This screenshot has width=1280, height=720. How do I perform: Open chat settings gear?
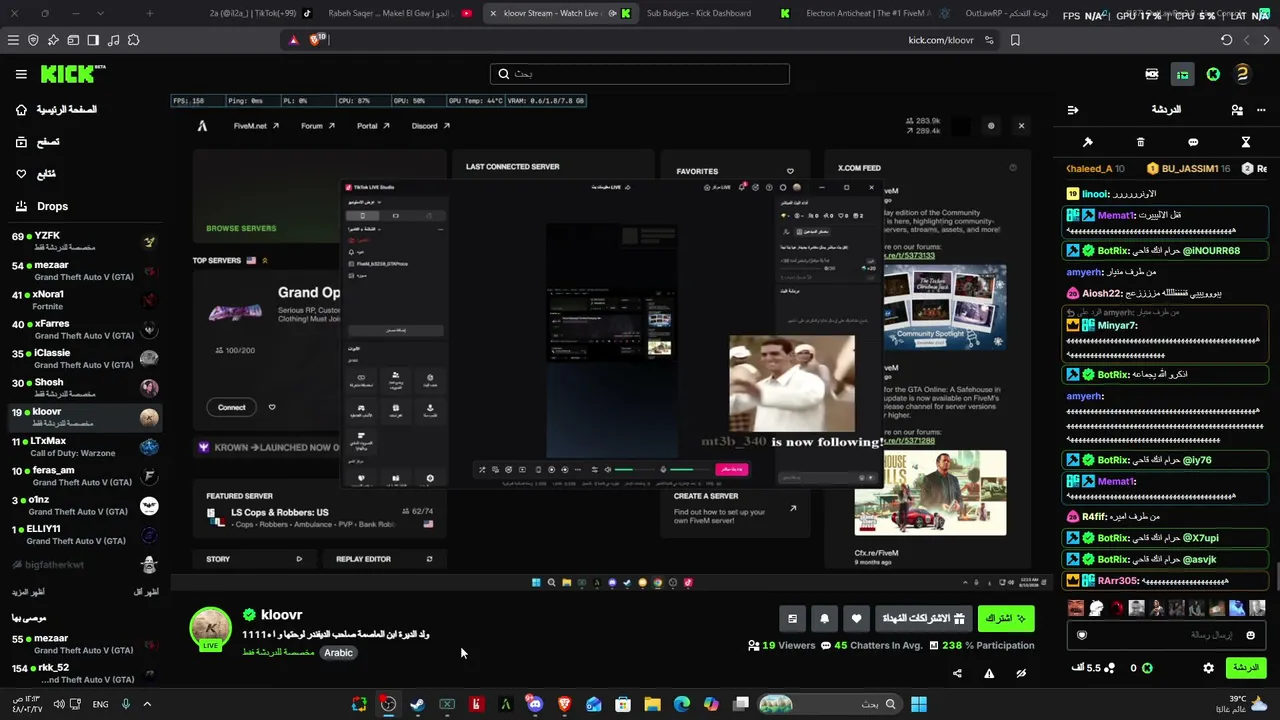[x=1208, y=668]
